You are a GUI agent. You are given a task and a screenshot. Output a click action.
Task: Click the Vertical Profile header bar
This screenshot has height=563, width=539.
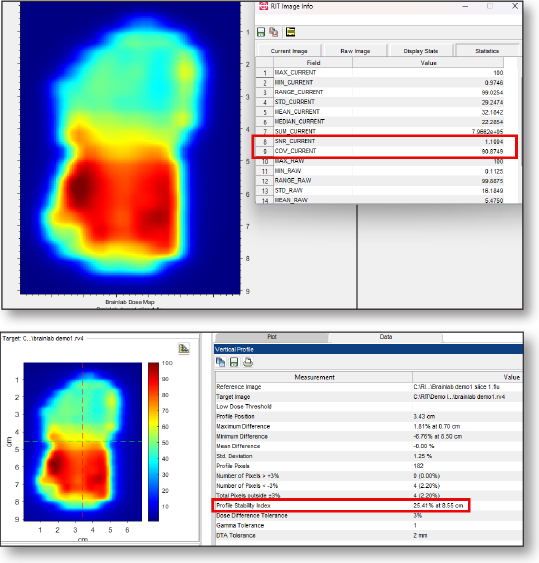(x=368, y=349)
